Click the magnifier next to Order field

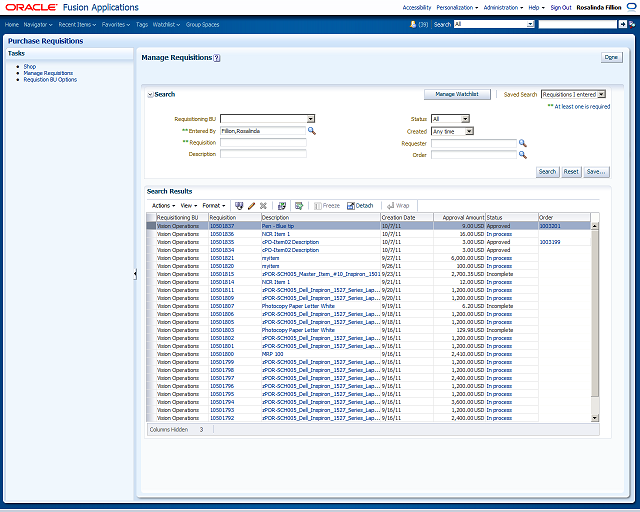click(522, 155)
